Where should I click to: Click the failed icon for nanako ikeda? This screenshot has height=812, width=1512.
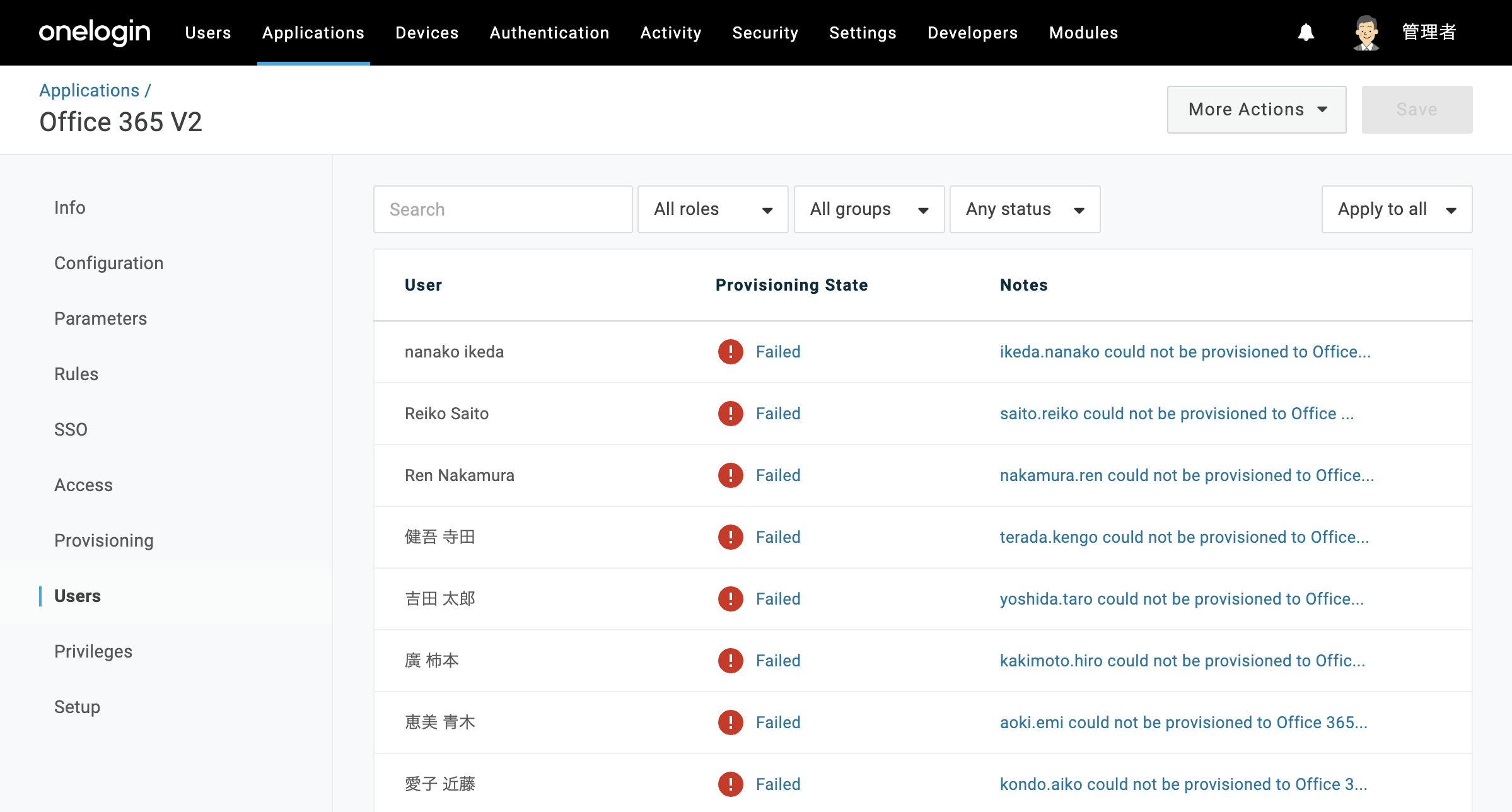(x=730, y=352)
